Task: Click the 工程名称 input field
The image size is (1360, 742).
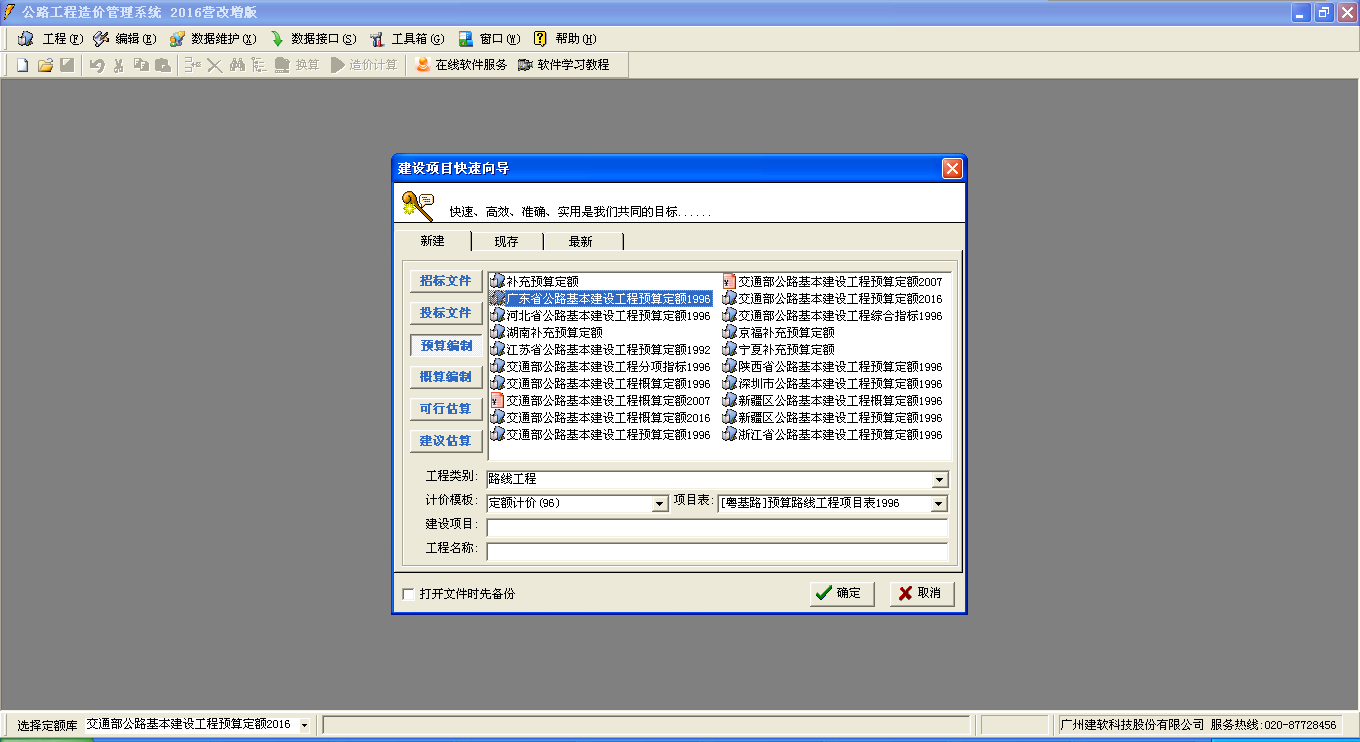Action: click(717, 550)
